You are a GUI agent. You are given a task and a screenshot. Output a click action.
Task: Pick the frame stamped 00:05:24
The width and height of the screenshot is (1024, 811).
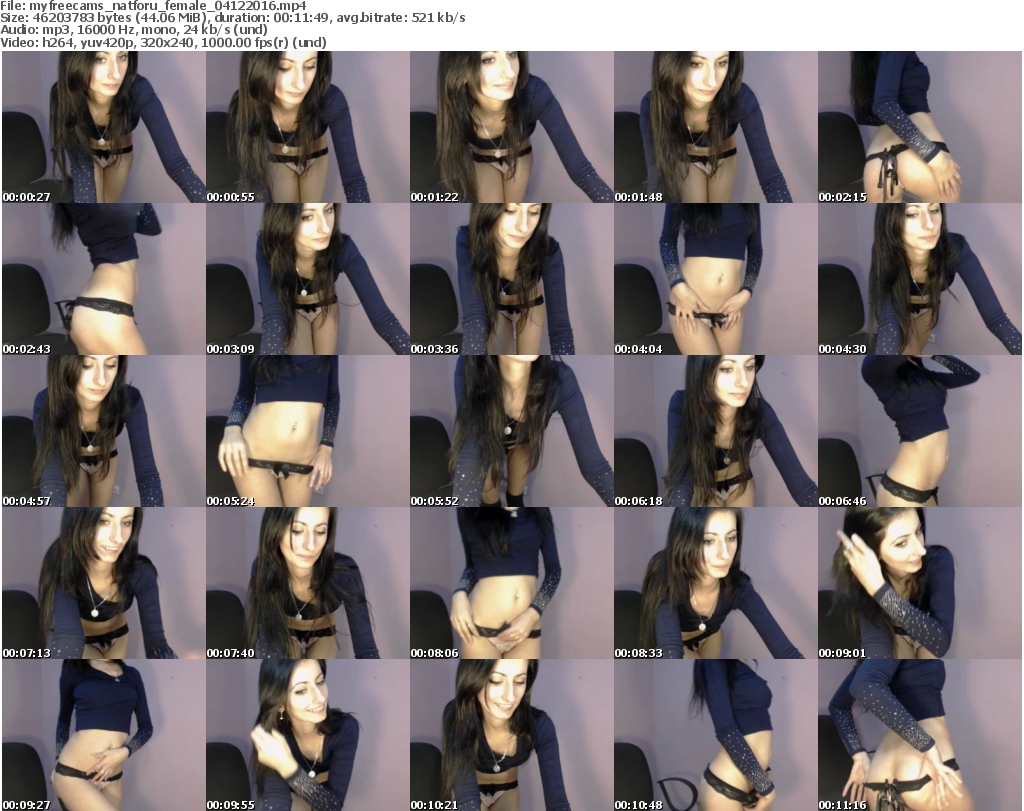[x=308, y=431]
